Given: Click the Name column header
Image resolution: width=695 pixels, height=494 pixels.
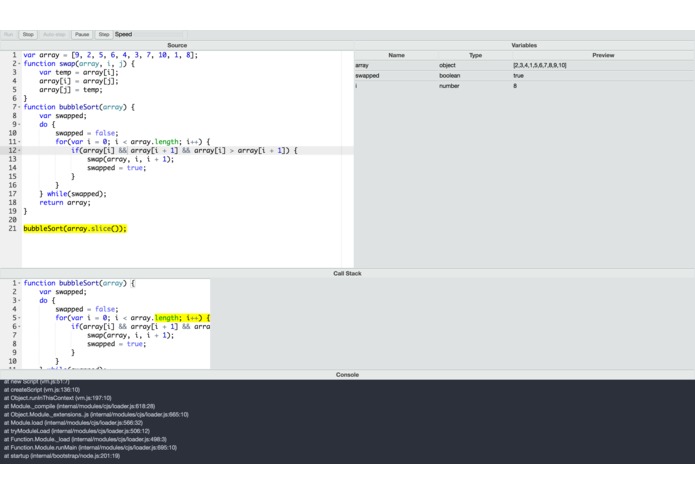Looking at the screenshot, I should click(396, 55).
